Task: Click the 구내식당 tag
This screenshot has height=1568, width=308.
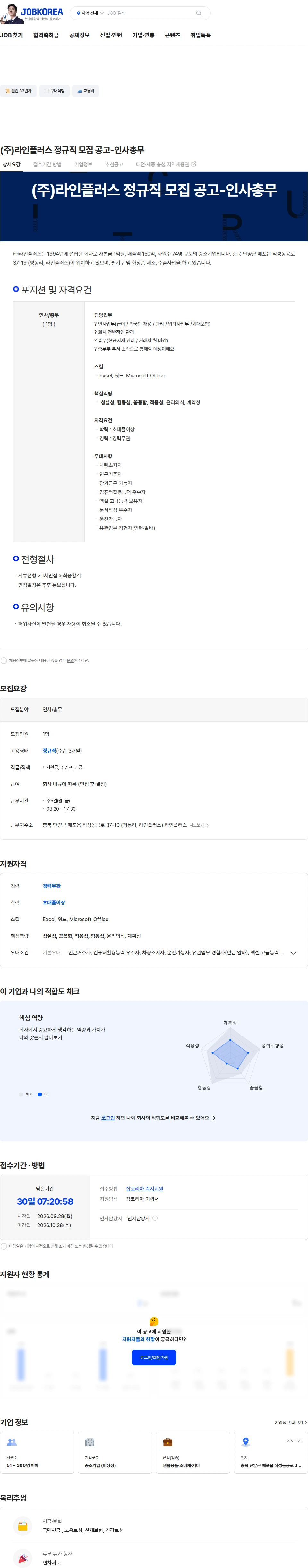Action: [x=54, y=91]
